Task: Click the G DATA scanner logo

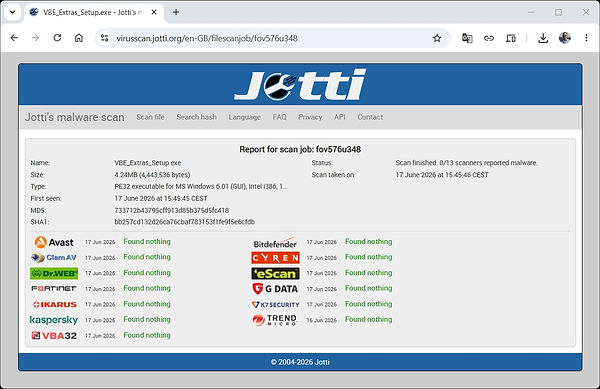Action: [x=275, y=288]
